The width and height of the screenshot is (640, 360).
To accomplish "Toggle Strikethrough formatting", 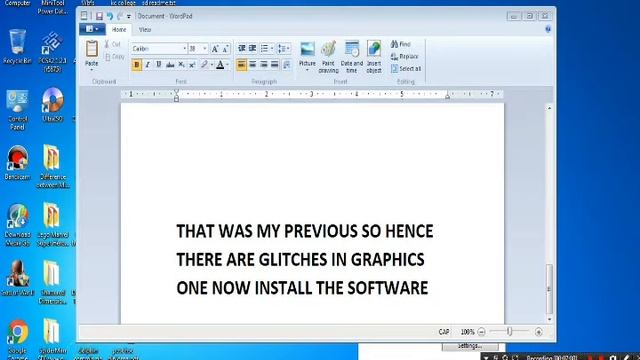I will click(x=170, y=65).
